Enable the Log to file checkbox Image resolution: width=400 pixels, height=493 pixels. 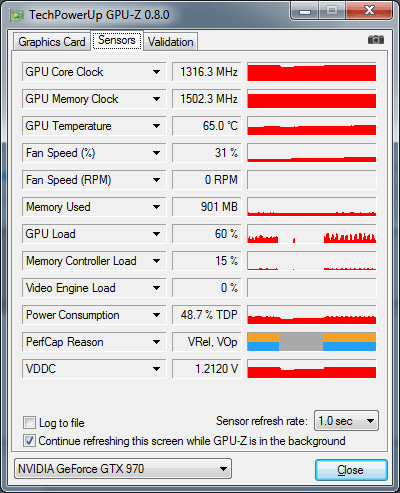[x=29, y=422]
